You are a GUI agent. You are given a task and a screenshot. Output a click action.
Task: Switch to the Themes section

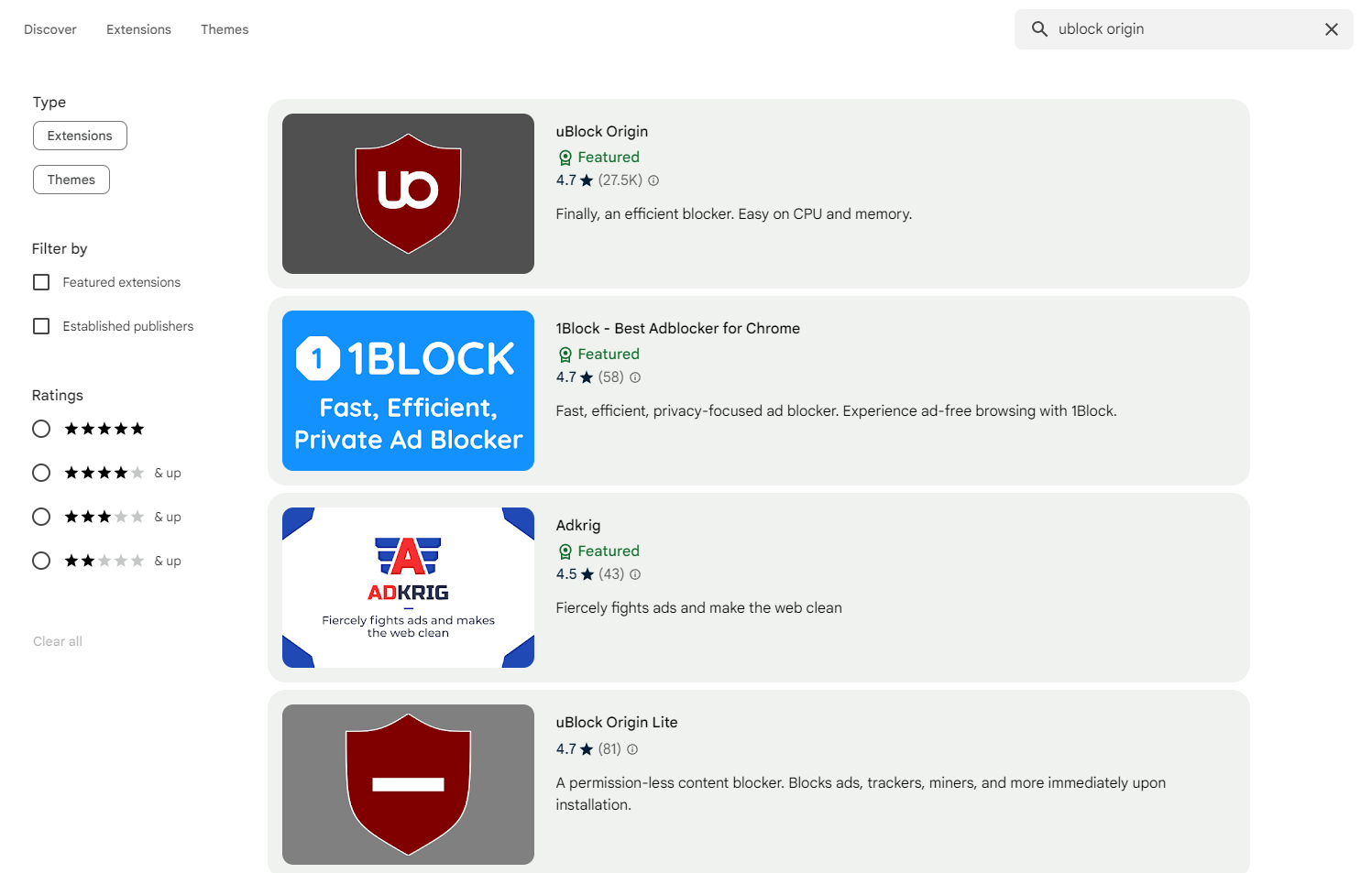pos(224,28)
